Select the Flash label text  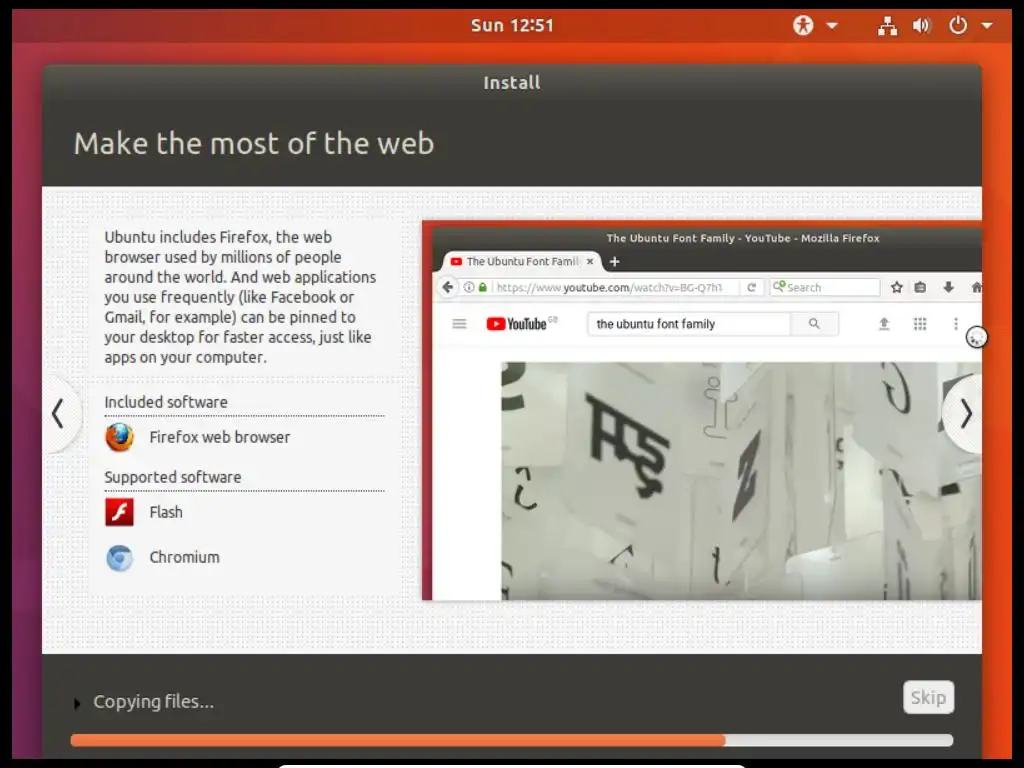pyautogui.click(x=166, y=512)
